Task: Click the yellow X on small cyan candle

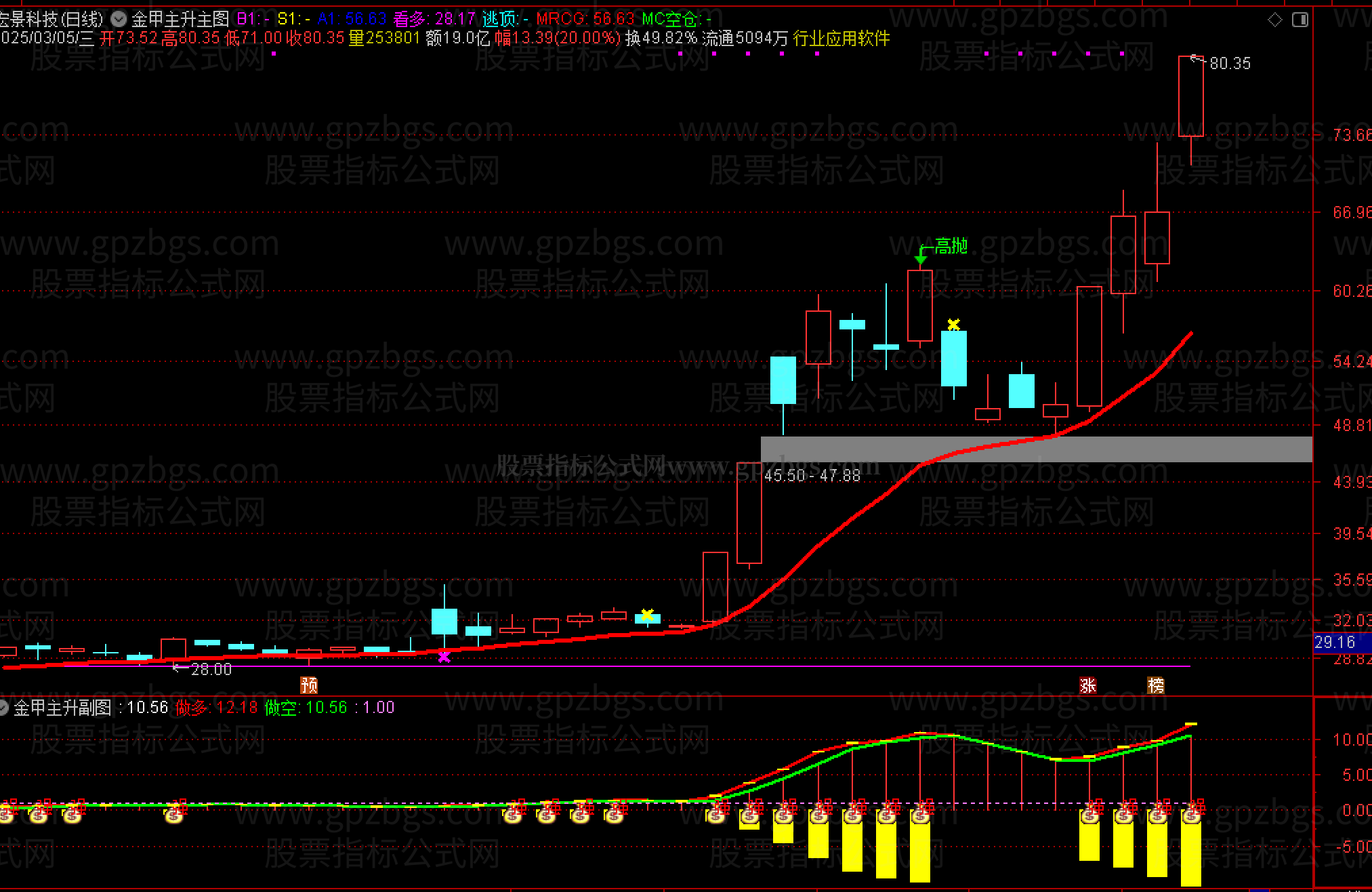Action: pos(647,614)
